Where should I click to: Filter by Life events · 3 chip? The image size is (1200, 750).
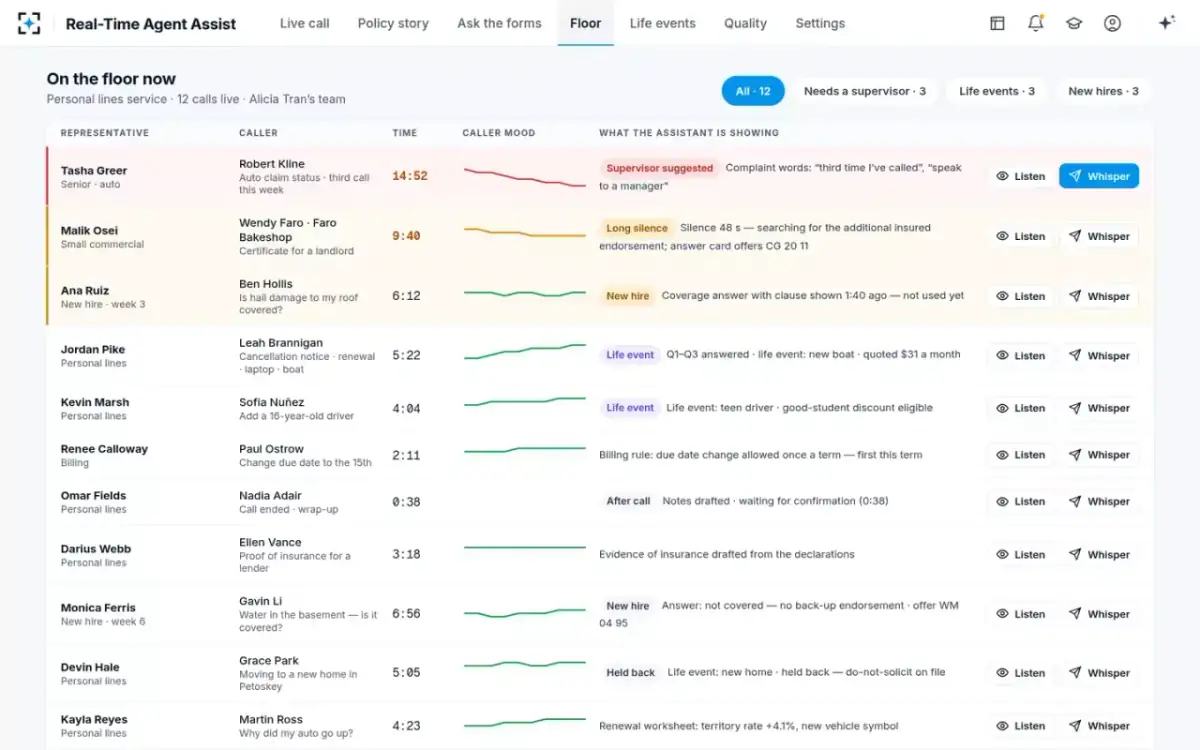[x=997, y=91]
